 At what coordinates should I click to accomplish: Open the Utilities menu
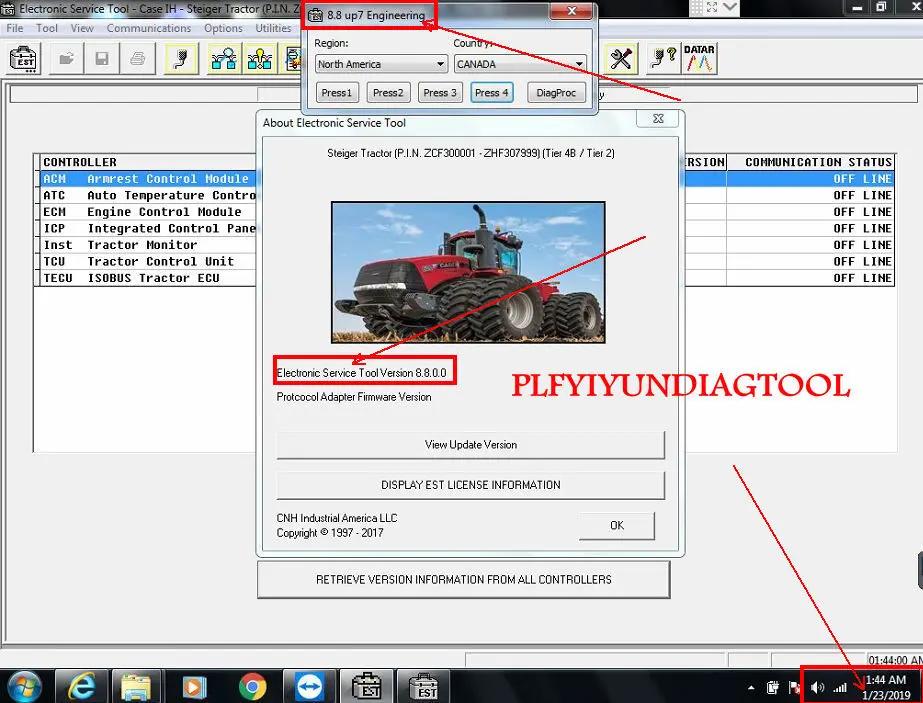(x=273, y=28)
